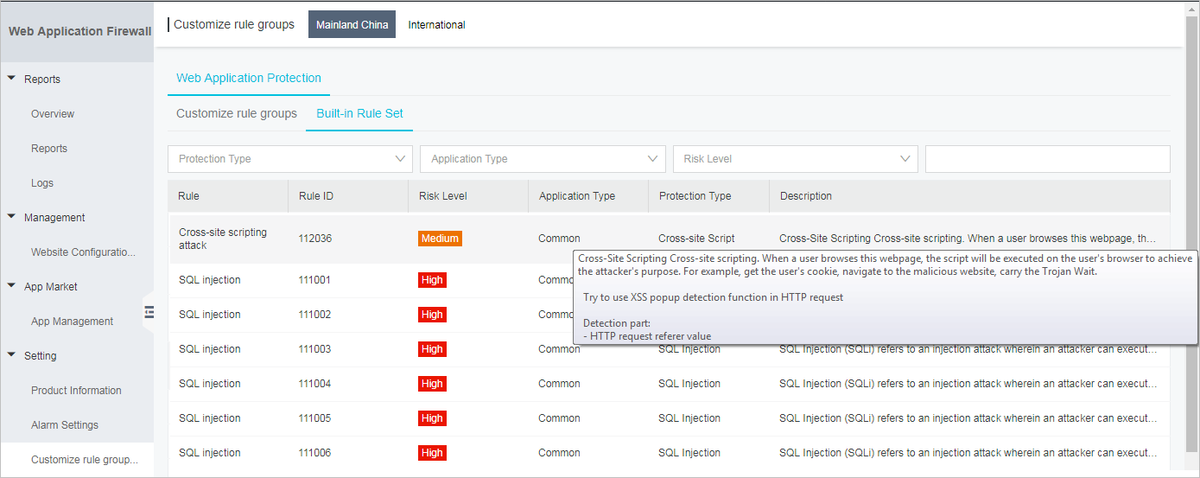Select the Web Application Protection tab
Viewport: 1200px width, 478px height.
pos(249,78)
